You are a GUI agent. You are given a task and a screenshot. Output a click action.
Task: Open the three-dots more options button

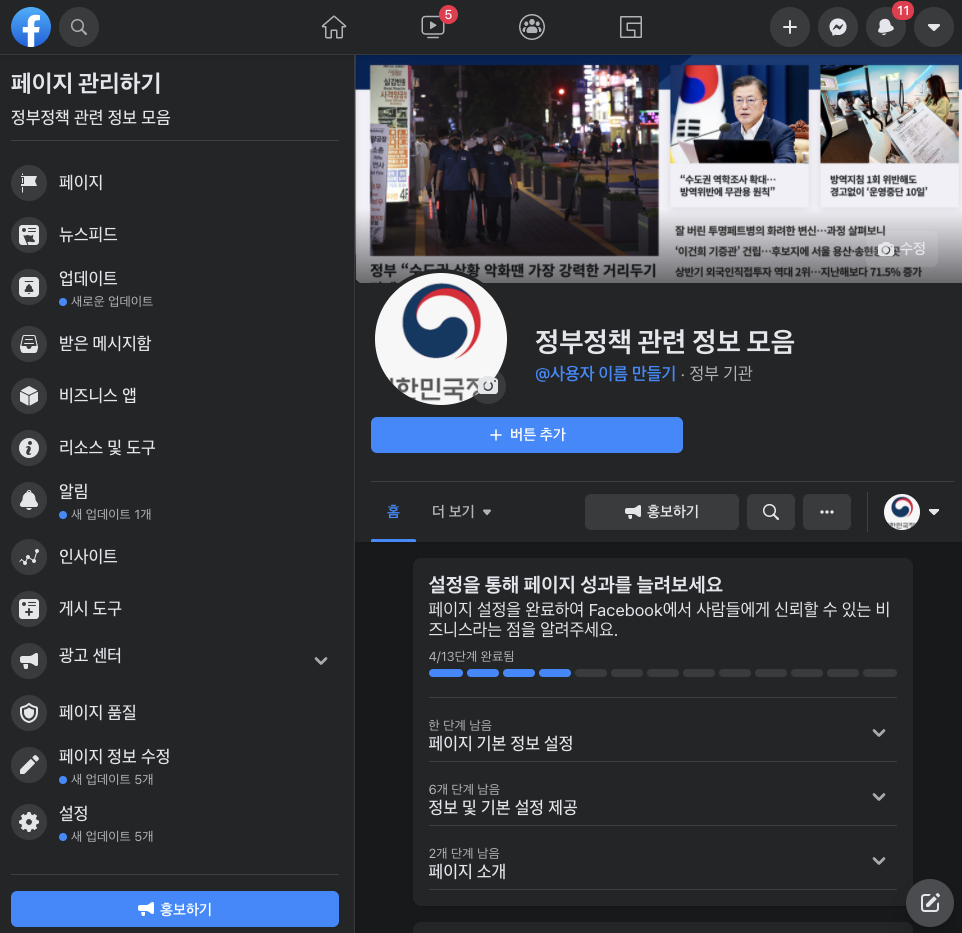(826, 512)
